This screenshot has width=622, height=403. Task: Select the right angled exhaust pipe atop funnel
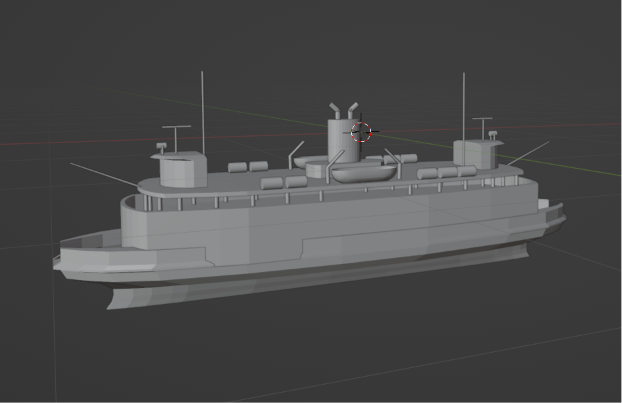353,110
